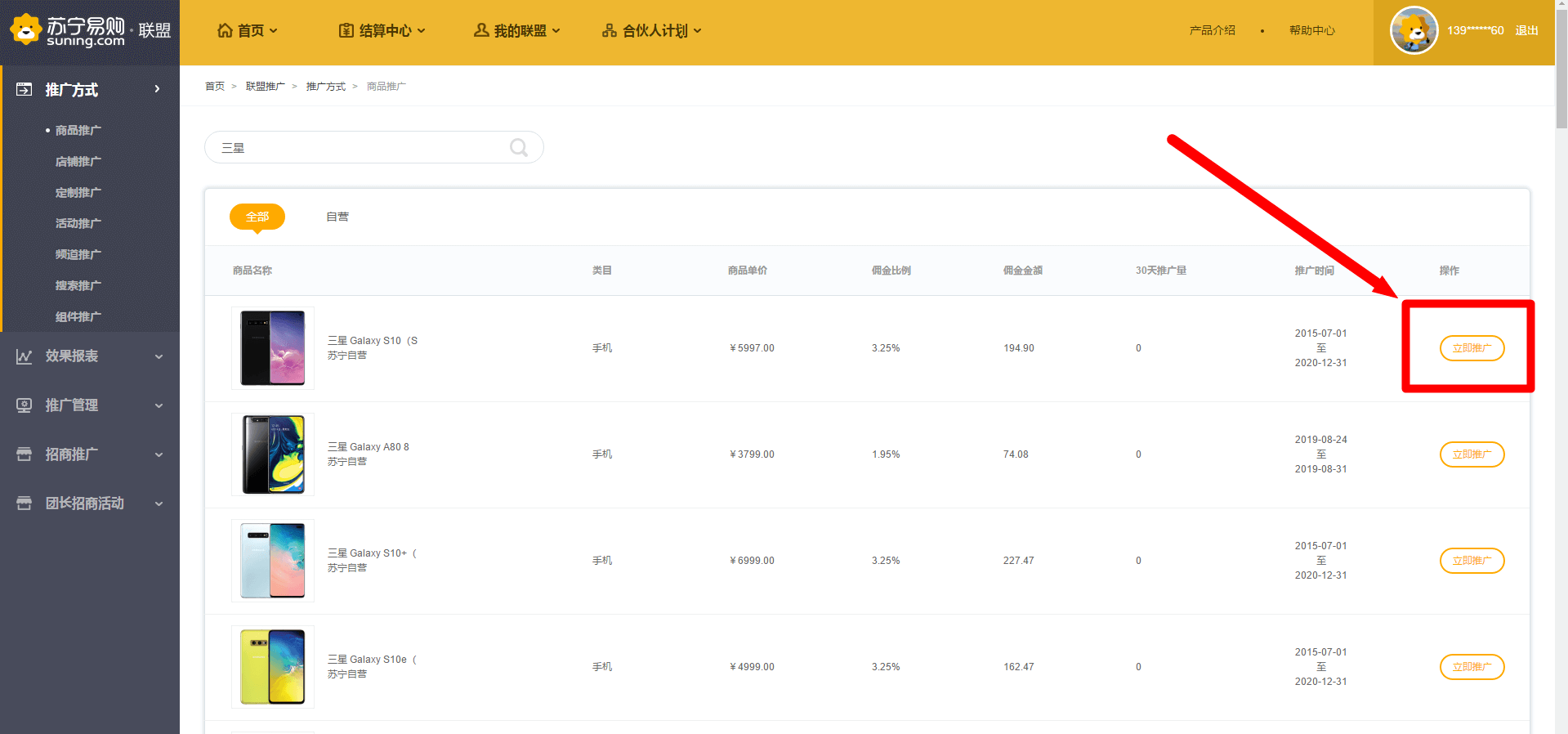Click the user avatar picture

coord(1414,30)
